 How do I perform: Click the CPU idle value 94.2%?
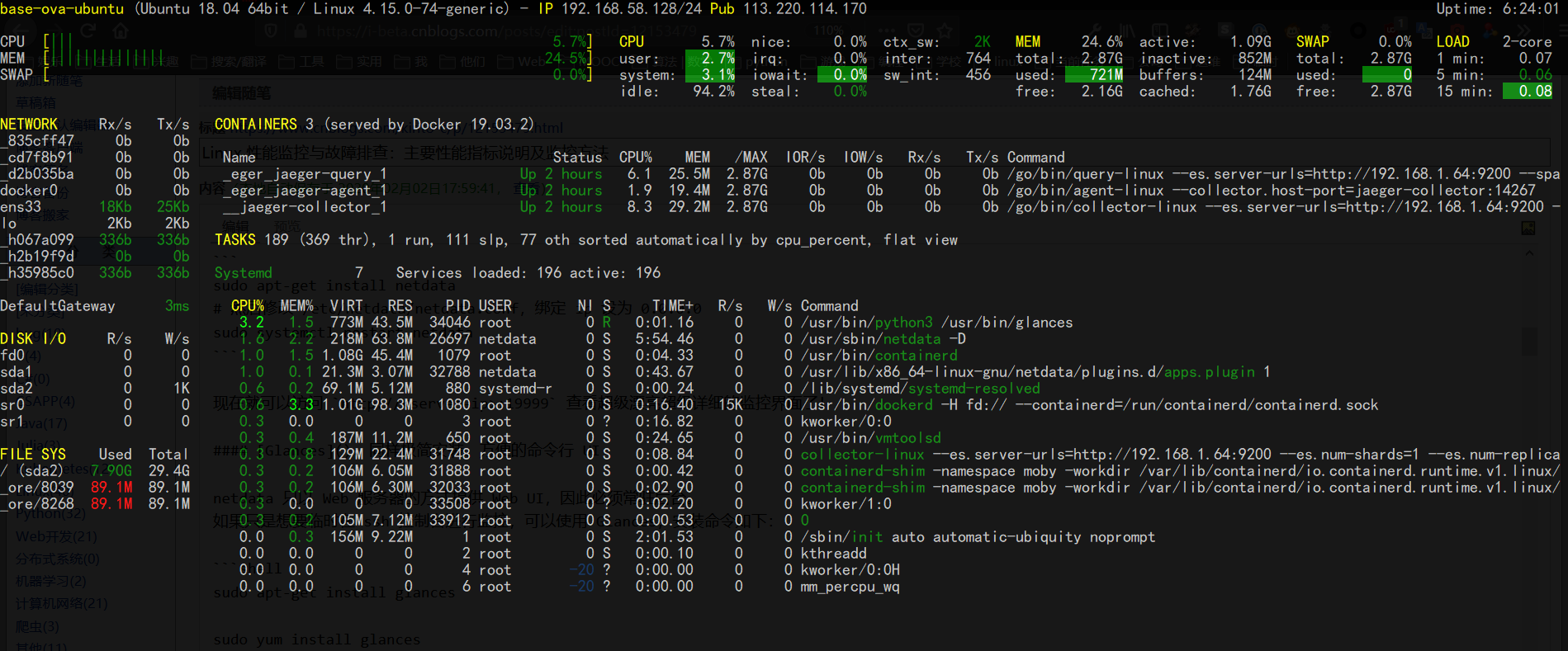[713, 92]
